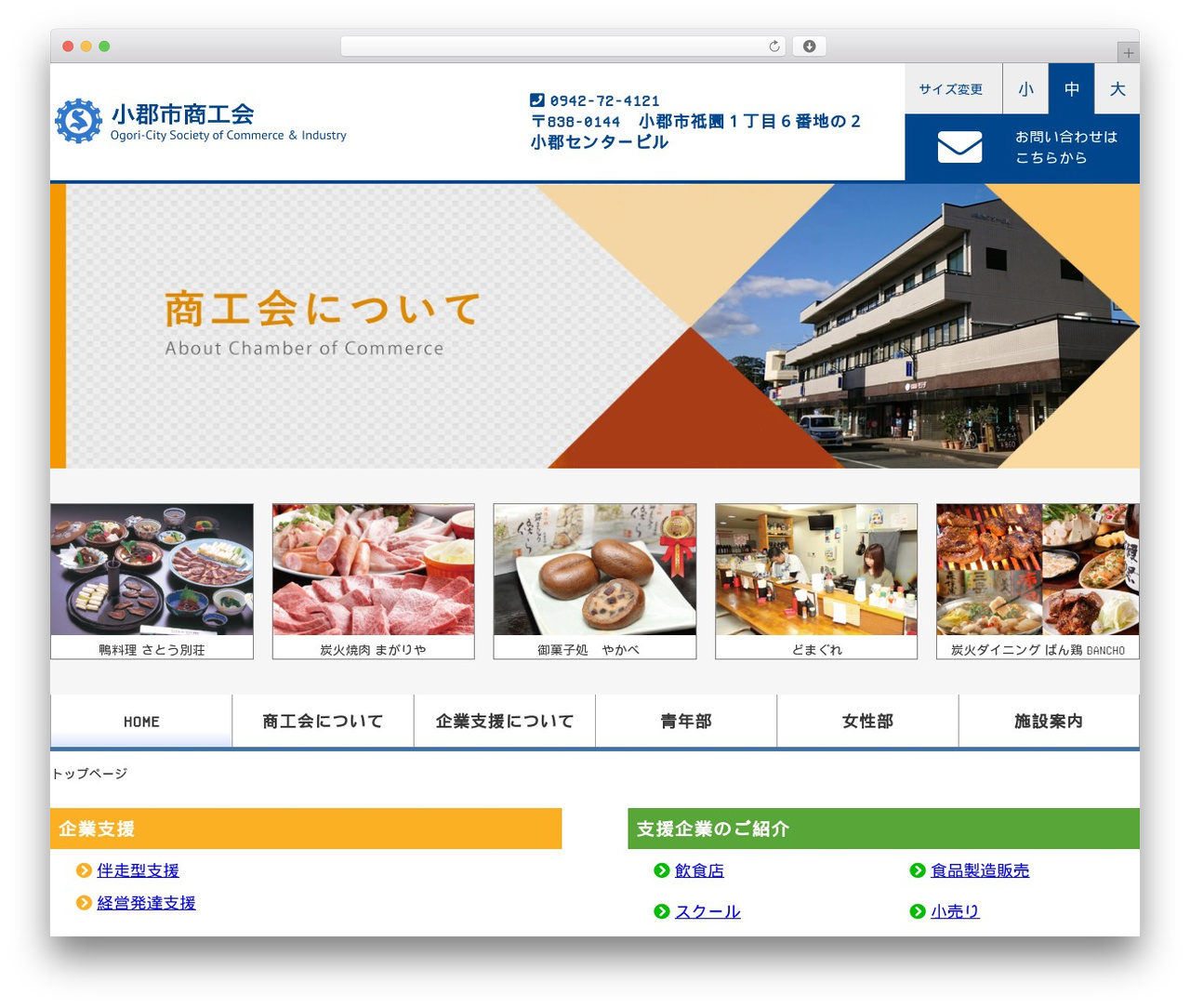This screenshot has height=1008, width=1190.
Task: Click the トップページ breadcrumb text
Action: (89, 773)
